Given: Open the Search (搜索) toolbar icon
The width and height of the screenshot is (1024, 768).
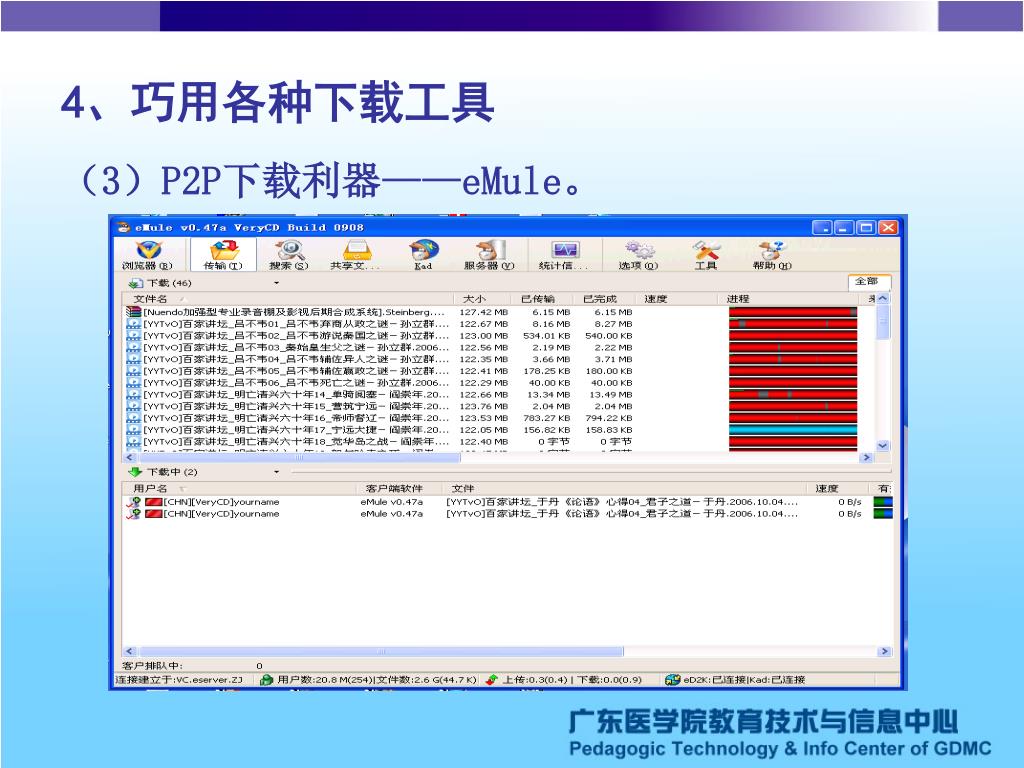Looking at the screenshot, I should coord(289,255).
